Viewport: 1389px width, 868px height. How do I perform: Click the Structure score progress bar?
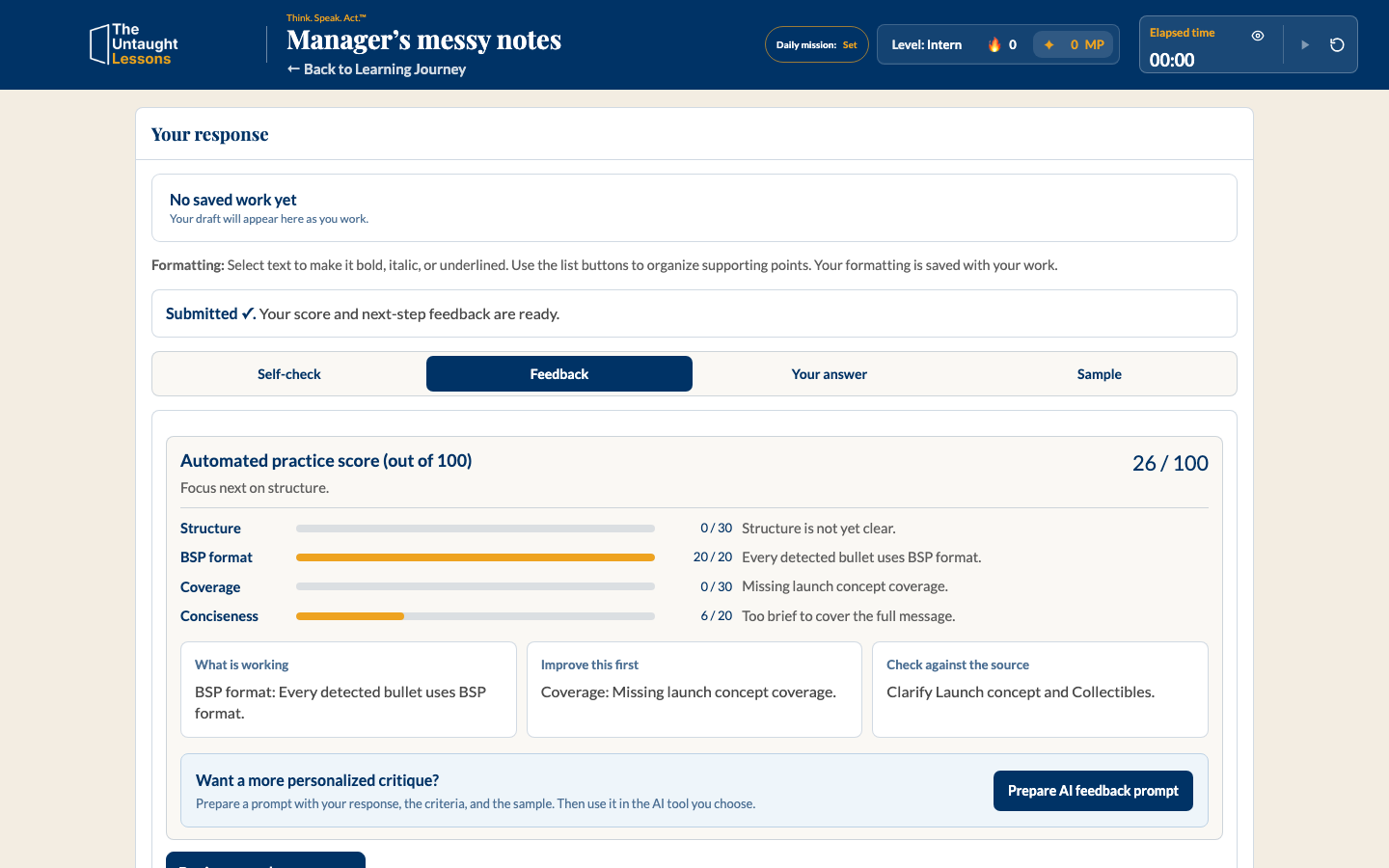click(x=476, y=529)
